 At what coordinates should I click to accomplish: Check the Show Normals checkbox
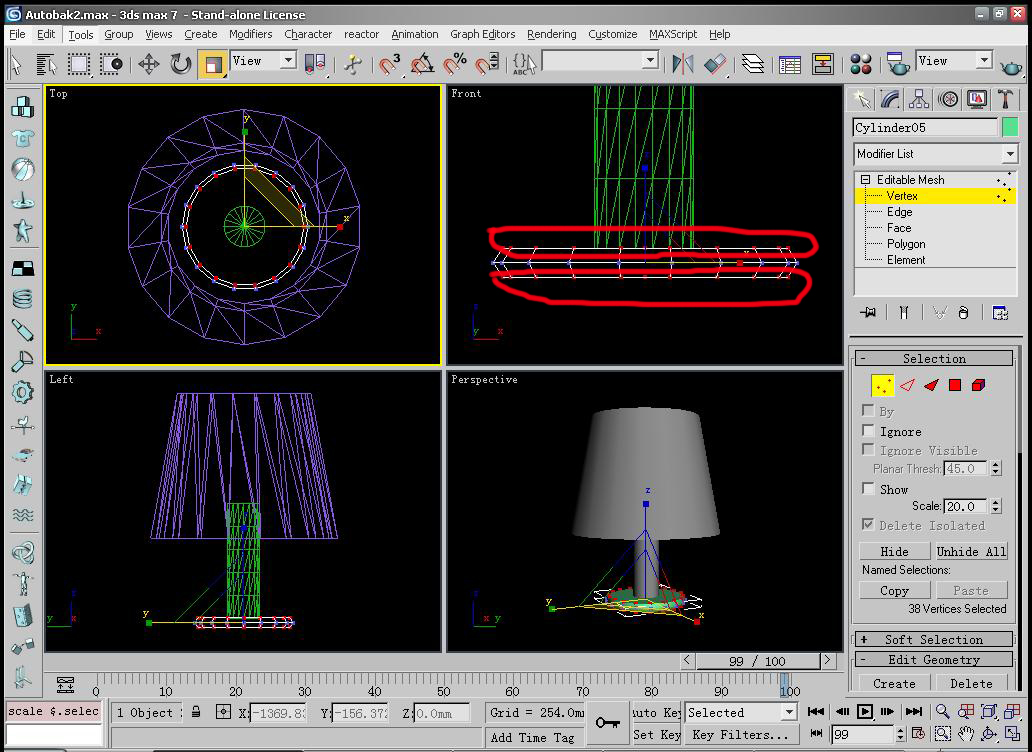[x=868, y=488]
